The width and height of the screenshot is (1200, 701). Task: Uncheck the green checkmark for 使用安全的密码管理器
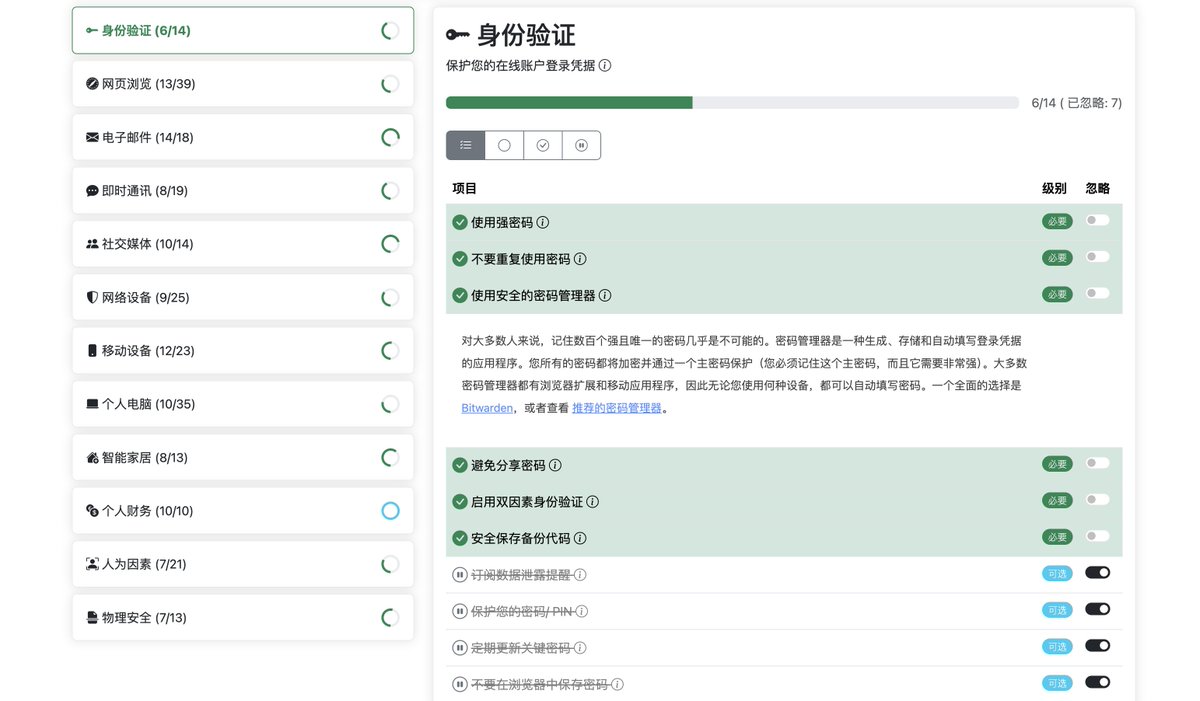tap(460, 296)
